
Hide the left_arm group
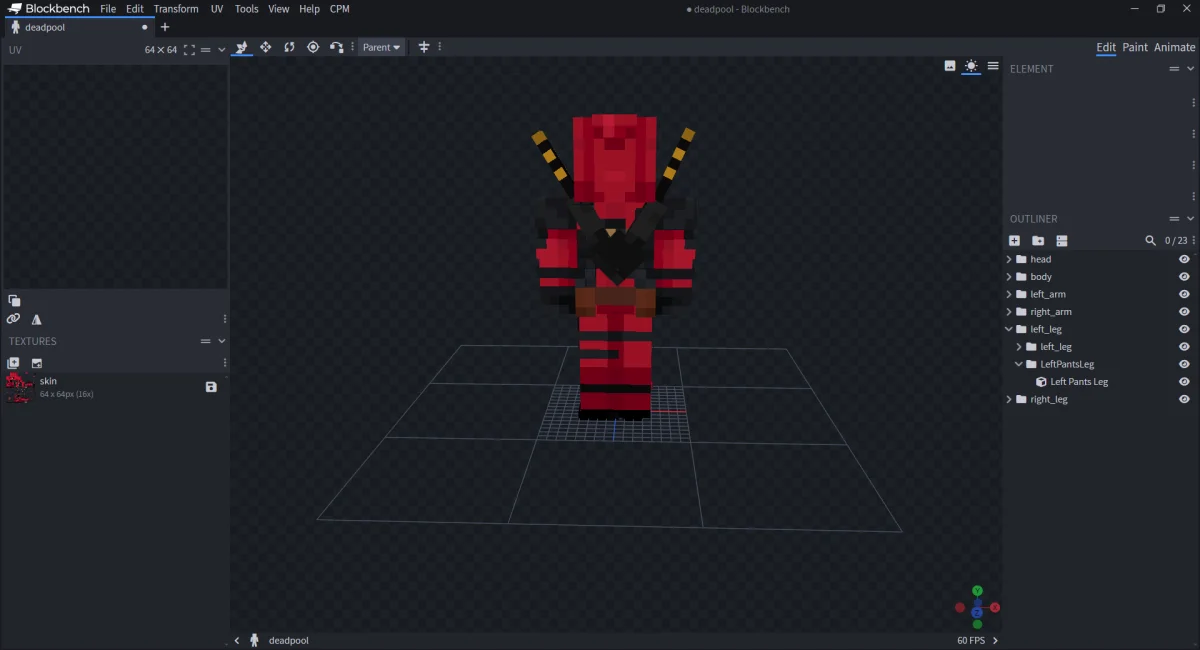(x=1184, y=294)
